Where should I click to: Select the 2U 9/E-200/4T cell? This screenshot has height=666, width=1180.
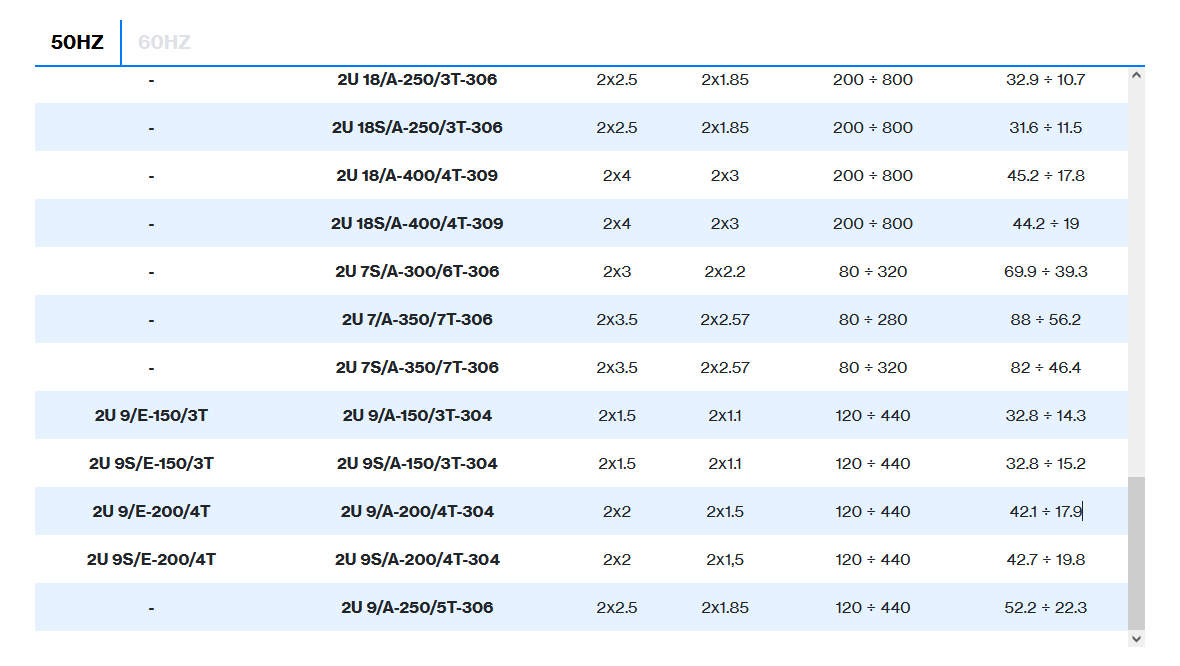click(151, 512)
